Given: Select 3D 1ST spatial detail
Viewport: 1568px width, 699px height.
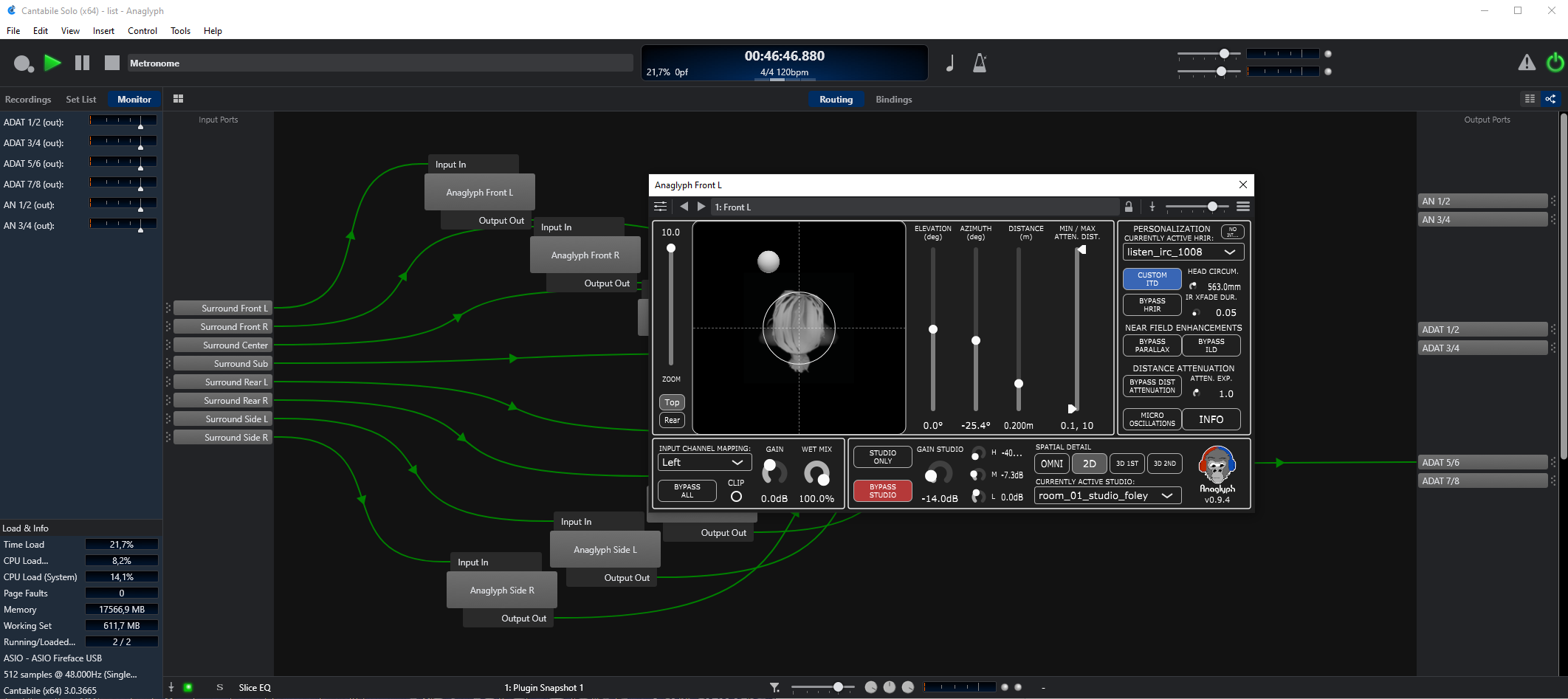Looking at the screenshot, I should [1127, 464].
